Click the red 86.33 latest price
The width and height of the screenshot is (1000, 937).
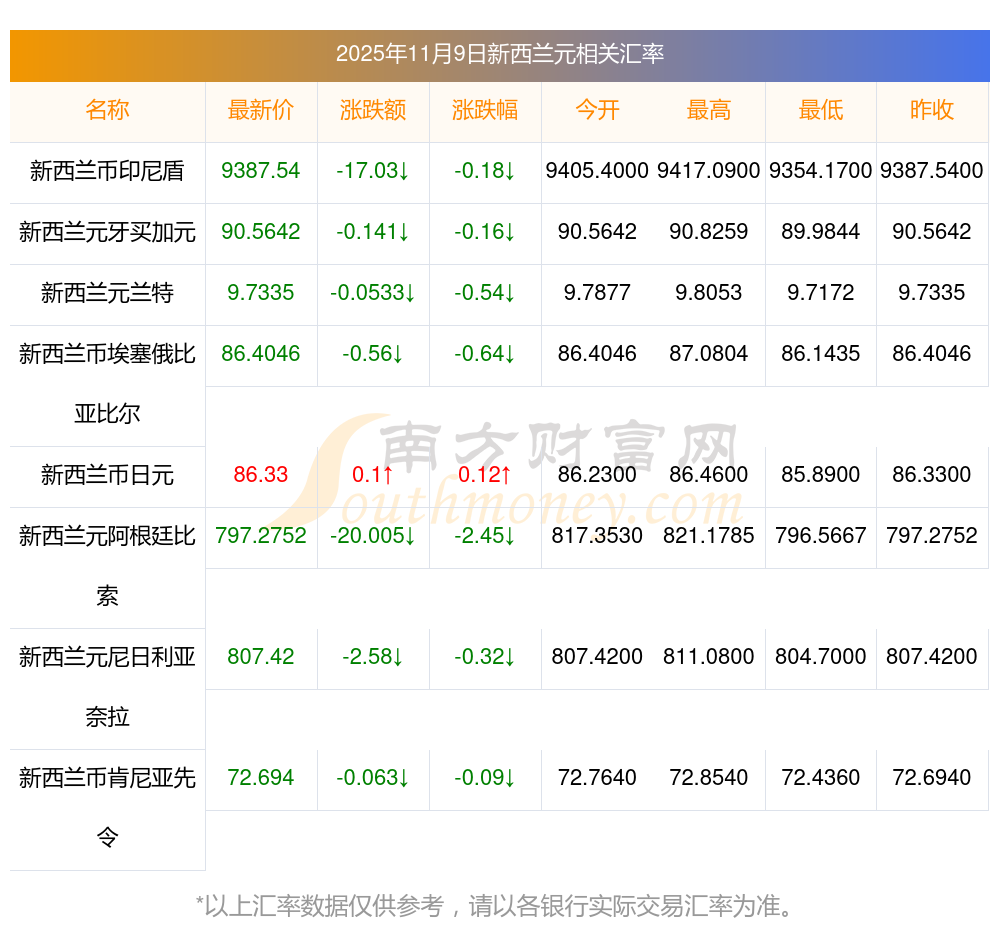261,475
